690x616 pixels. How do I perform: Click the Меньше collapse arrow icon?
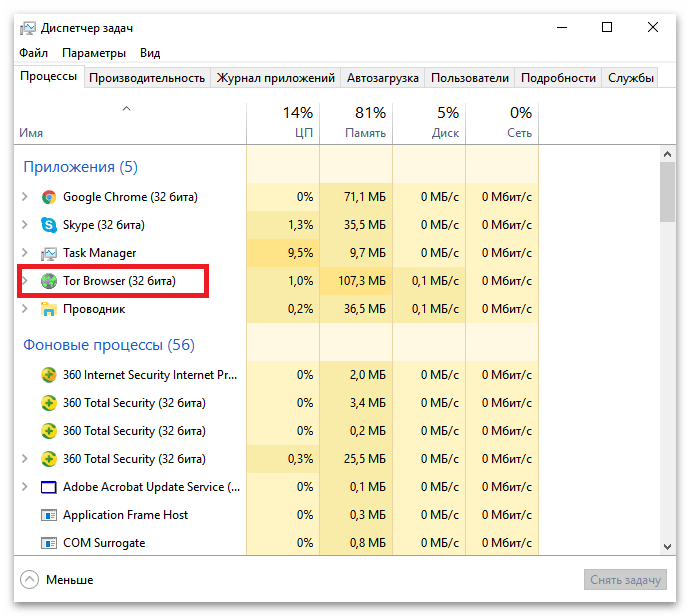(29, 580)
